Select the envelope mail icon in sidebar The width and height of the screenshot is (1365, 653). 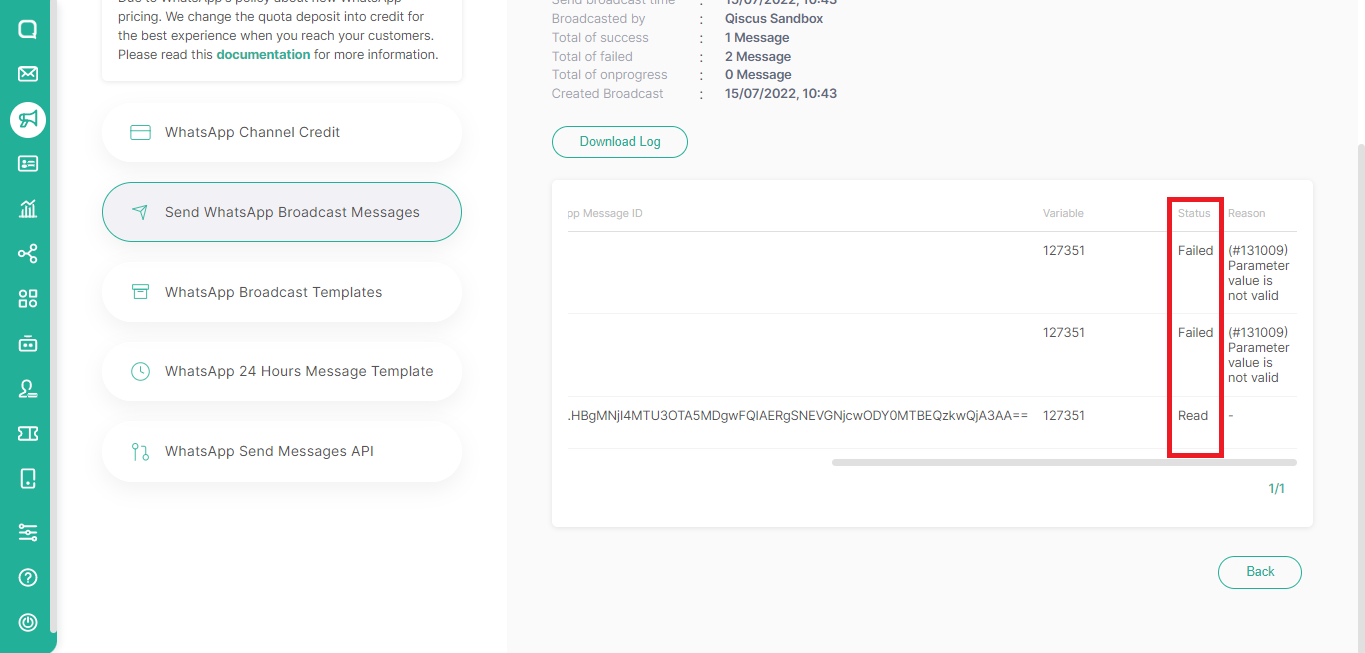pos(27,73)
